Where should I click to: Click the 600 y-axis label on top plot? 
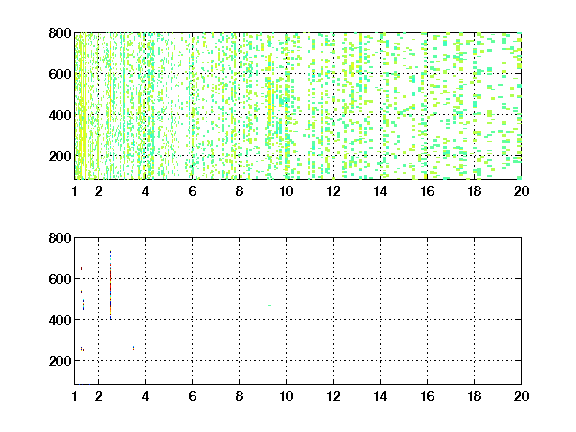tap(60, 74)
